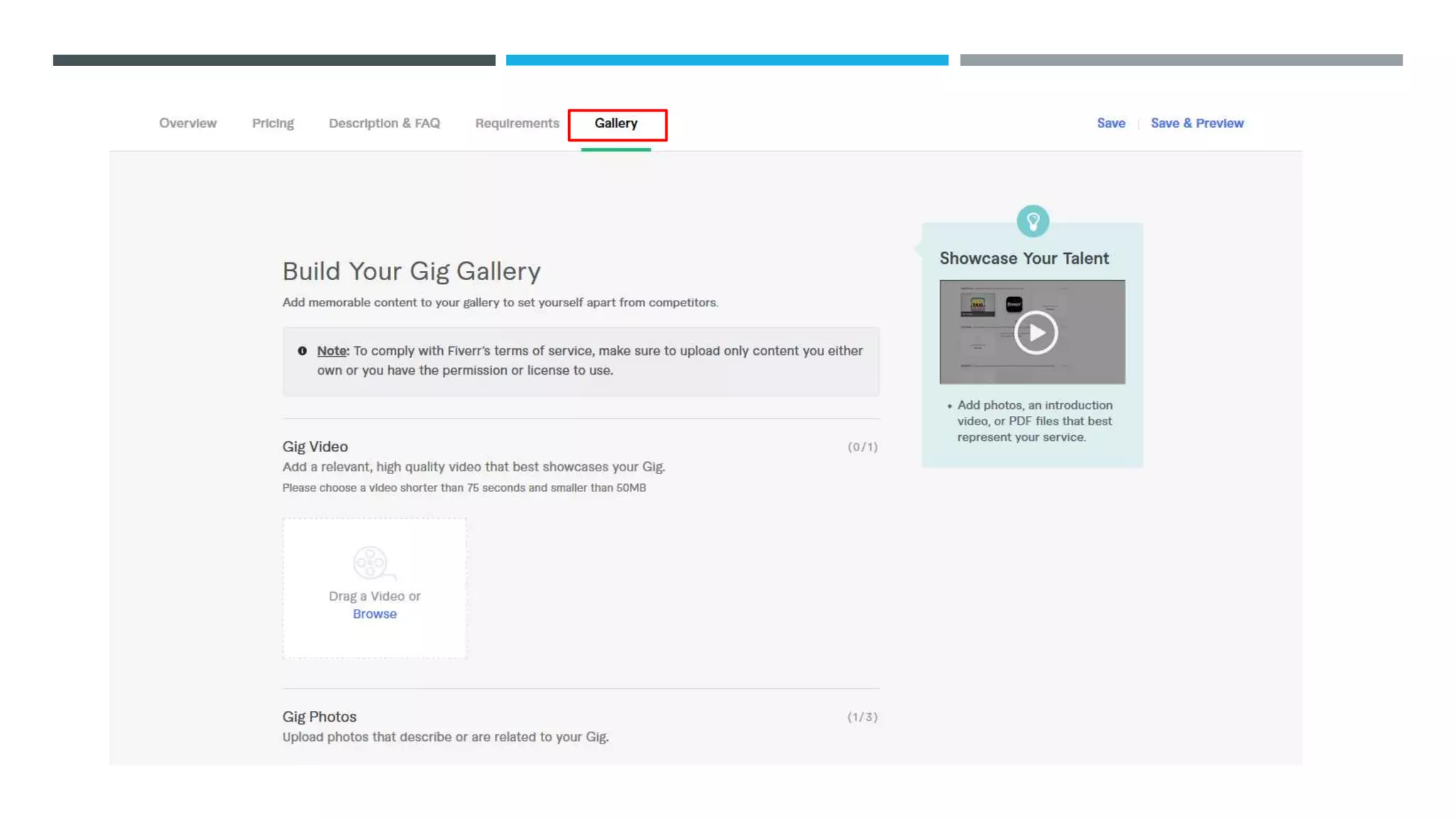Click the underlined Note link
This screenshot has width=1456, height=819.
click(332, 351)
